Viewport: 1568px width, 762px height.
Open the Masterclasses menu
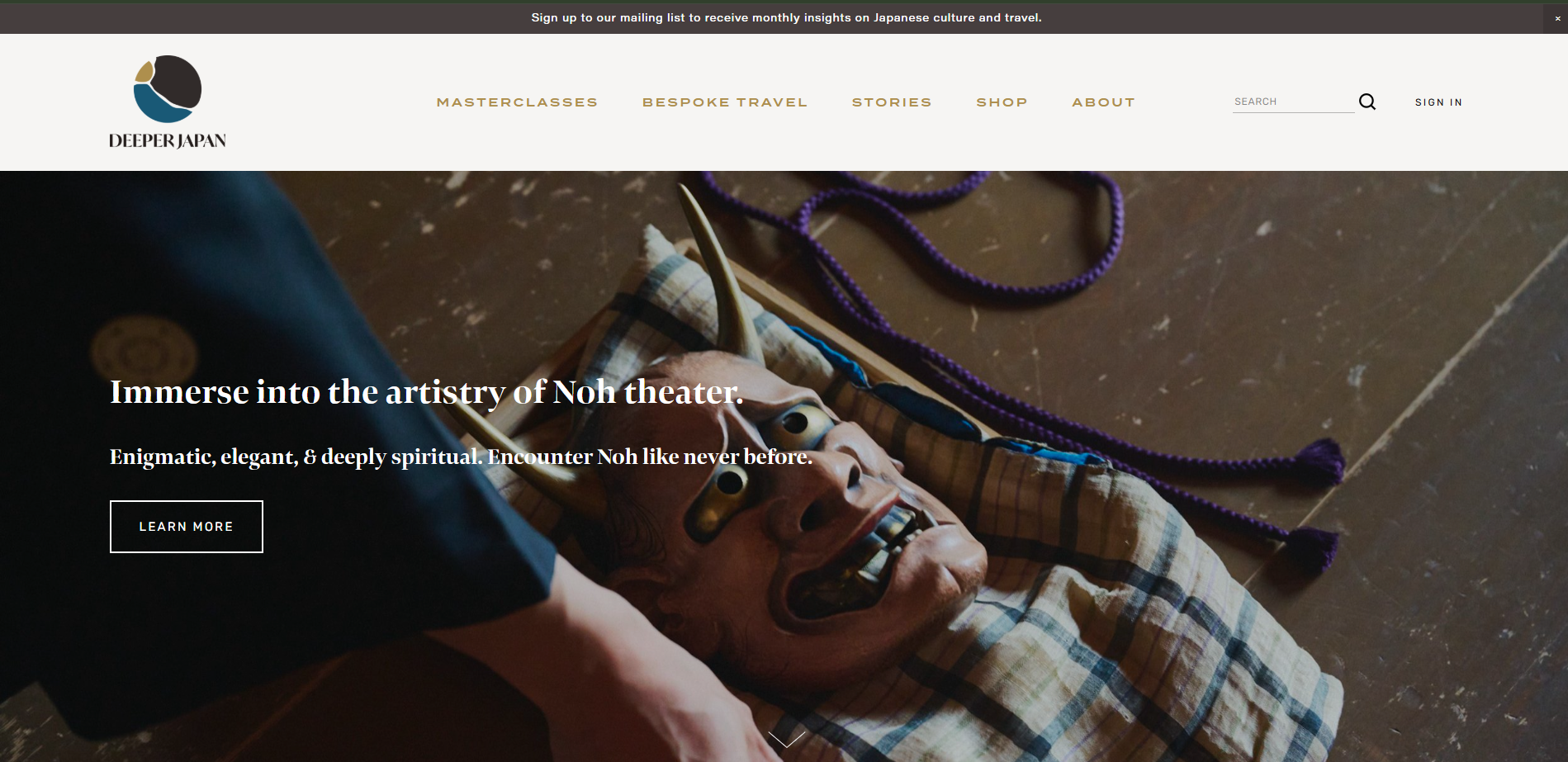(x=517, y=102)
